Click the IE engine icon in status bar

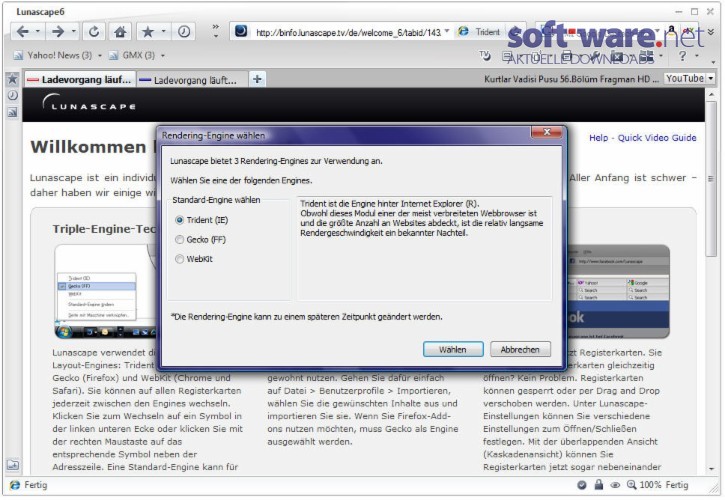click(15, 485)
